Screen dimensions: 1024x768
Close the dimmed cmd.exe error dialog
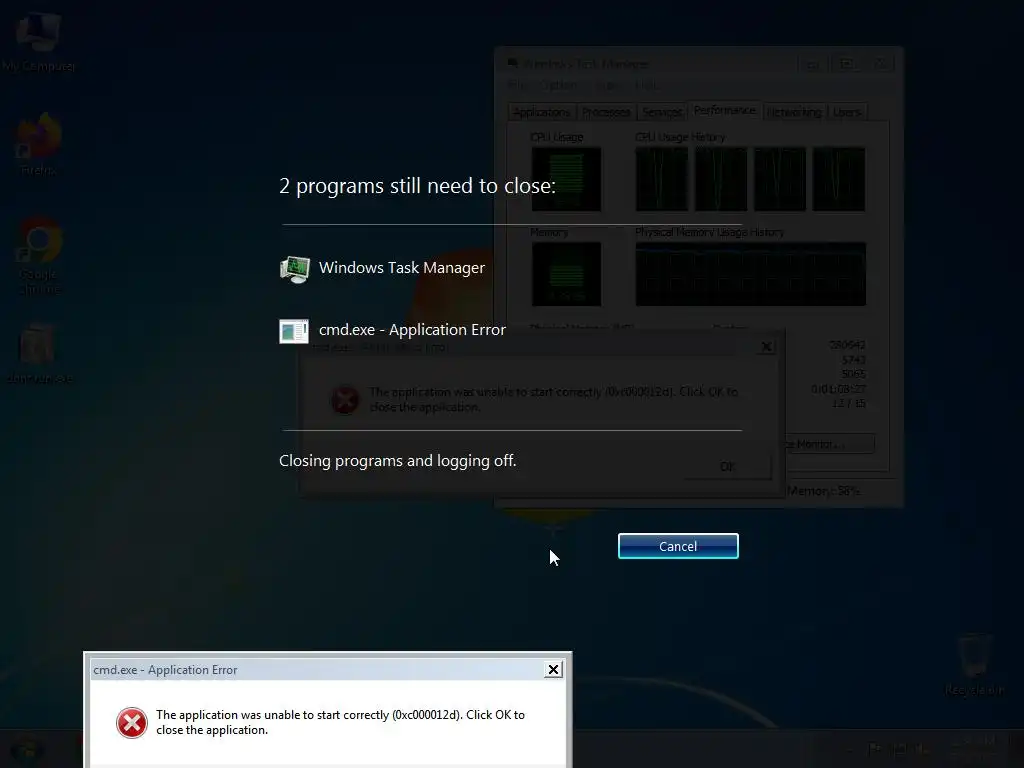767,347
